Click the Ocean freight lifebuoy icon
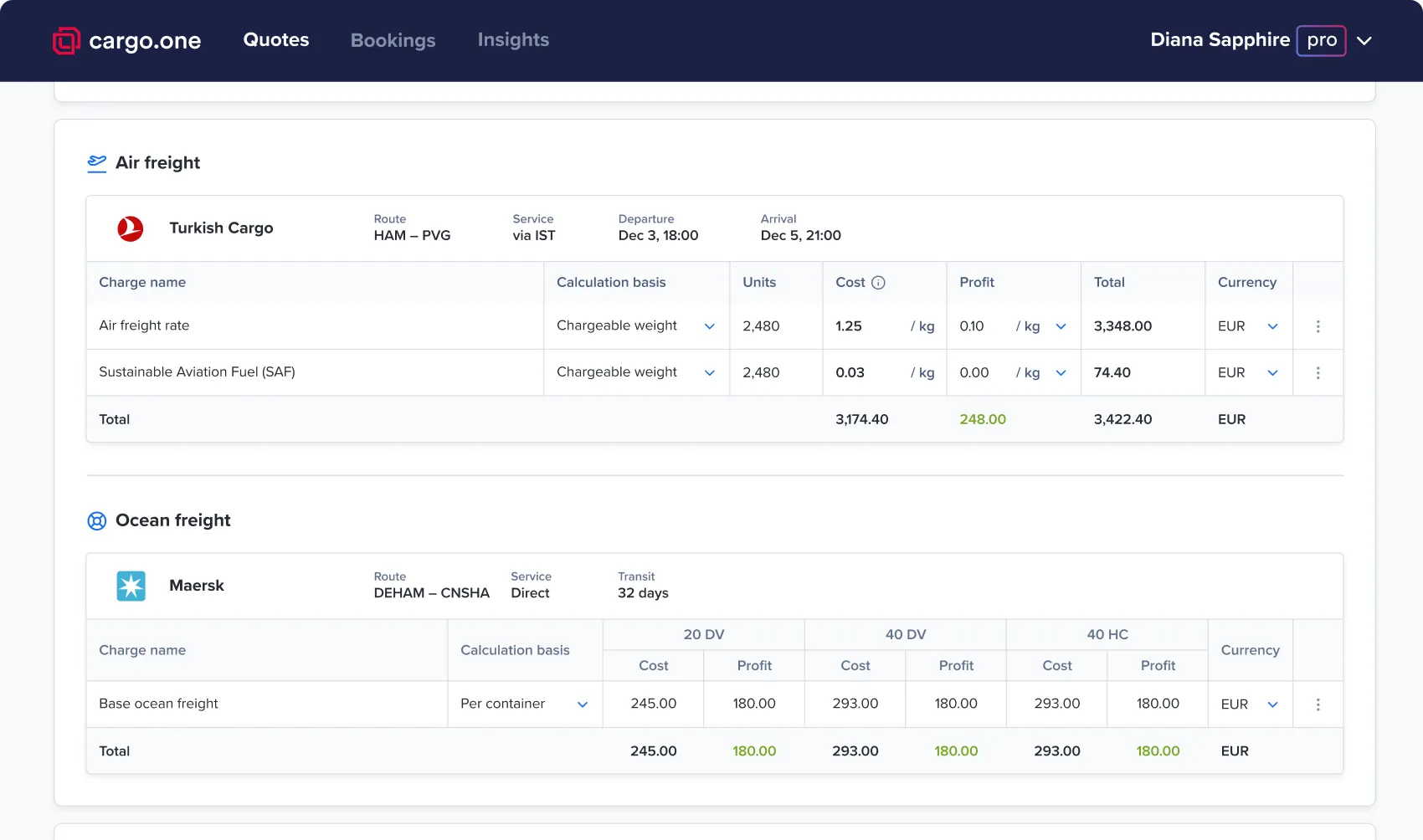The width and height of the screenshot is (1423, 840). click(x=96, y=520)
